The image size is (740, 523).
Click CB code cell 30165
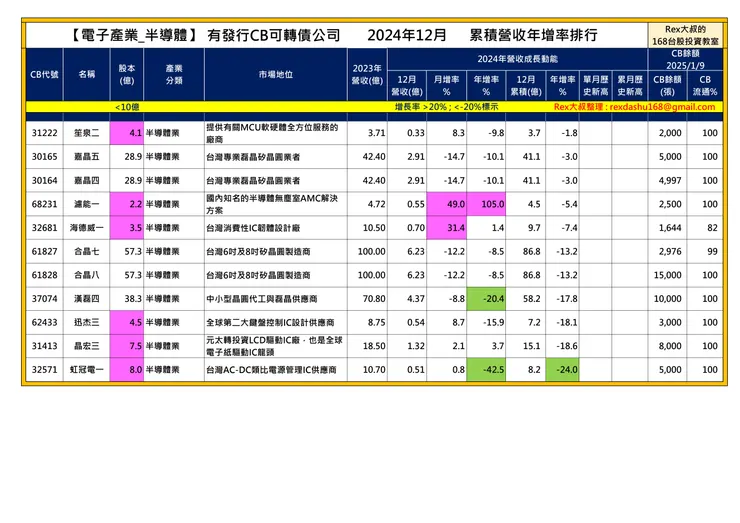tap(44, 157)
